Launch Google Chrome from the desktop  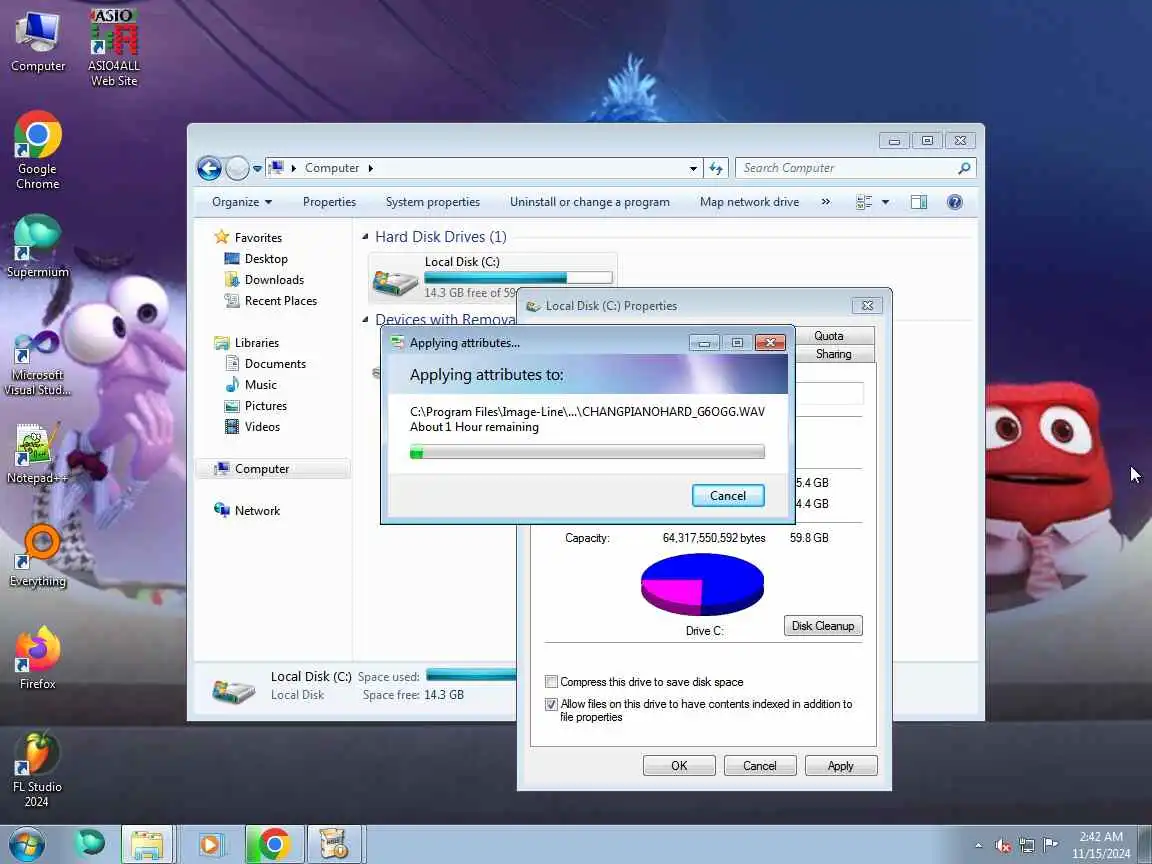pos(37,151)
